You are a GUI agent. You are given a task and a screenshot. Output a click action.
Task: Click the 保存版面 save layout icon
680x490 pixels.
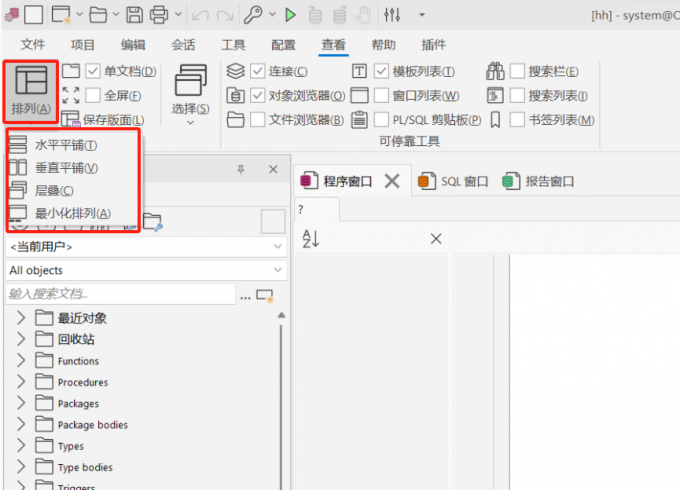(x=70, y=120)
